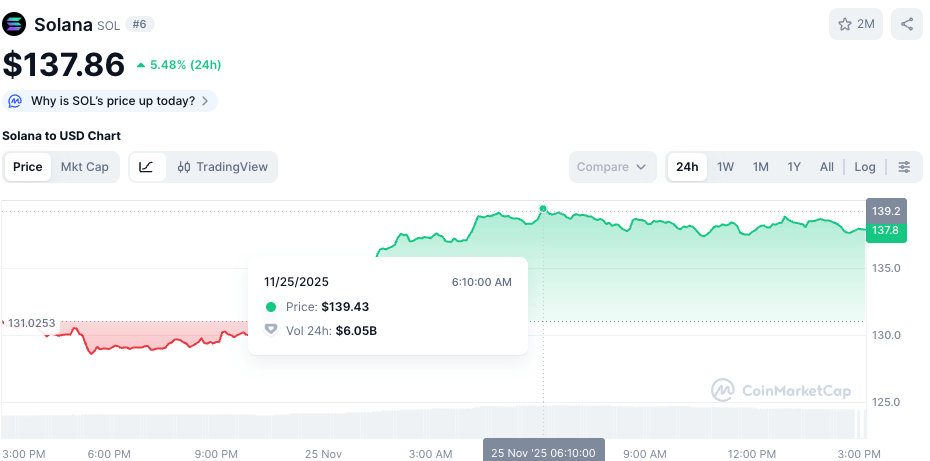The width and height of the screenshot is (930, 461).
Task: Click the AI insight icon beside SOL question
Action: point(15,101)
